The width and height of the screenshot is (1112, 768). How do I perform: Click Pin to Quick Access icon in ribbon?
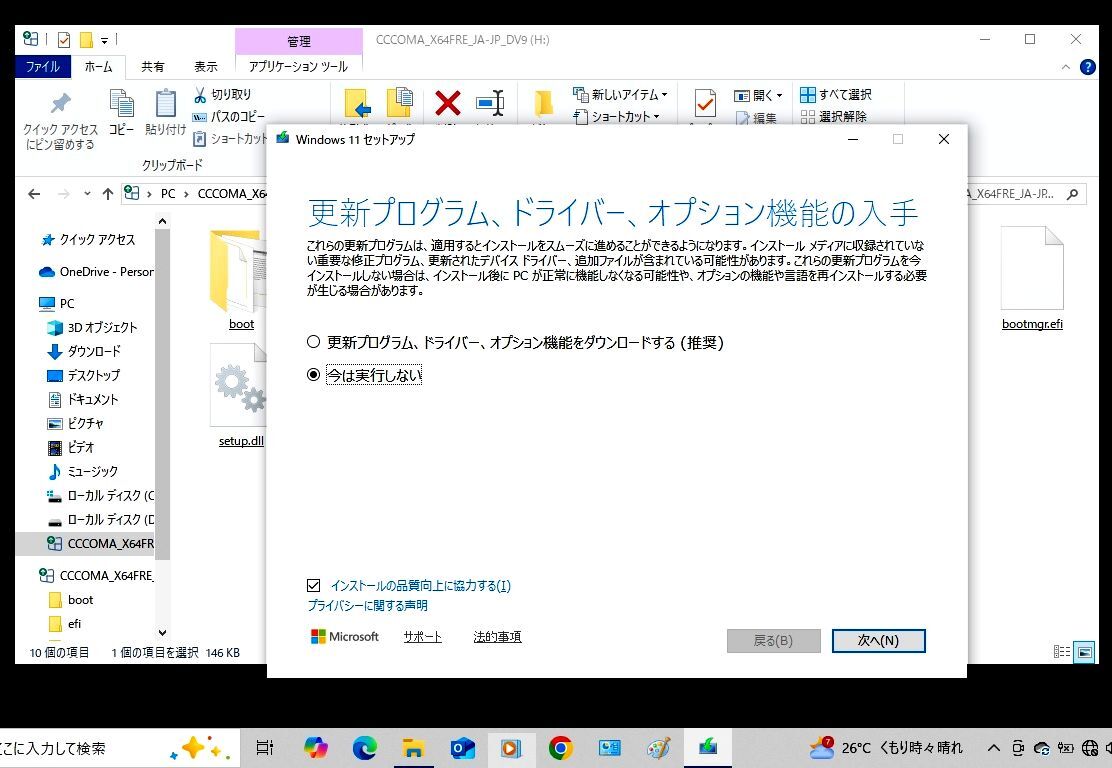click(x=61, y=104)
